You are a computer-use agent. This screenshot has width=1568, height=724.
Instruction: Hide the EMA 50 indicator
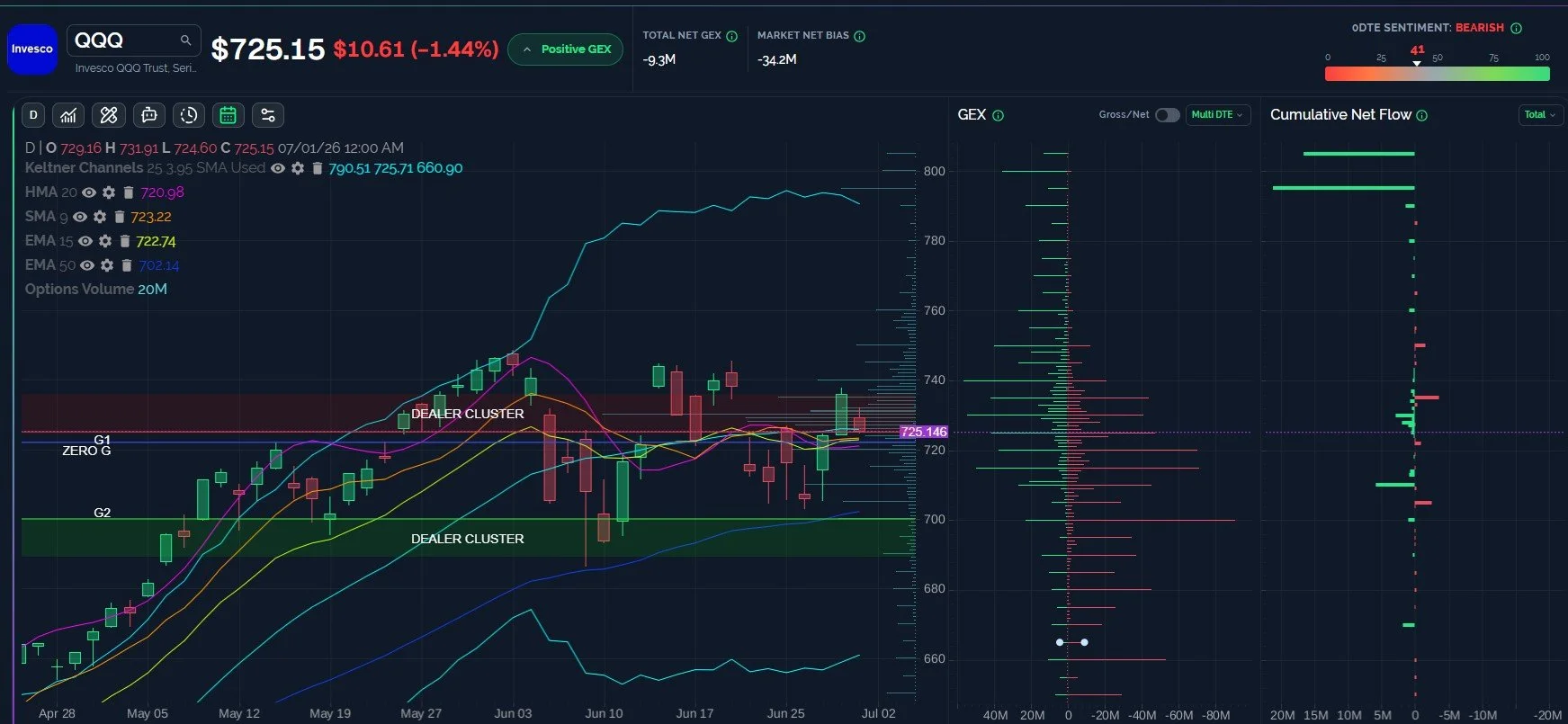click(x=87, y=265)
